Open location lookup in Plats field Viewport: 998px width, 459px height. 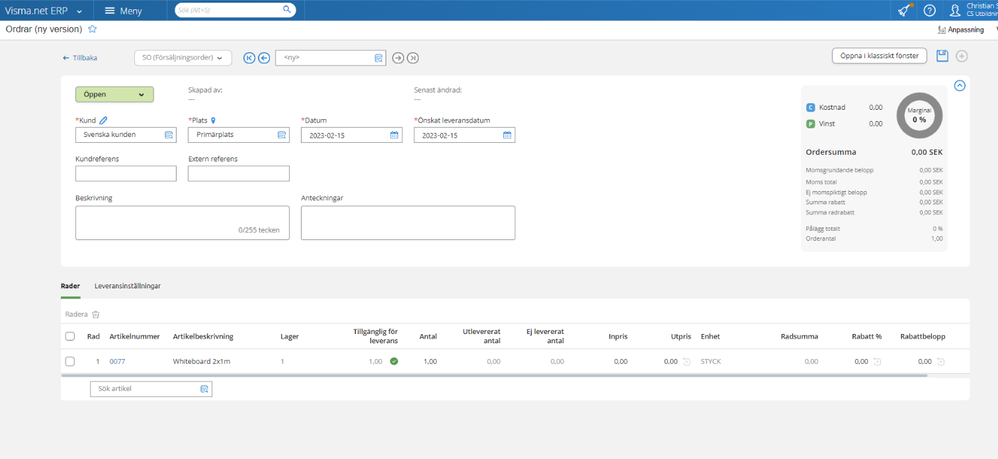281,135
